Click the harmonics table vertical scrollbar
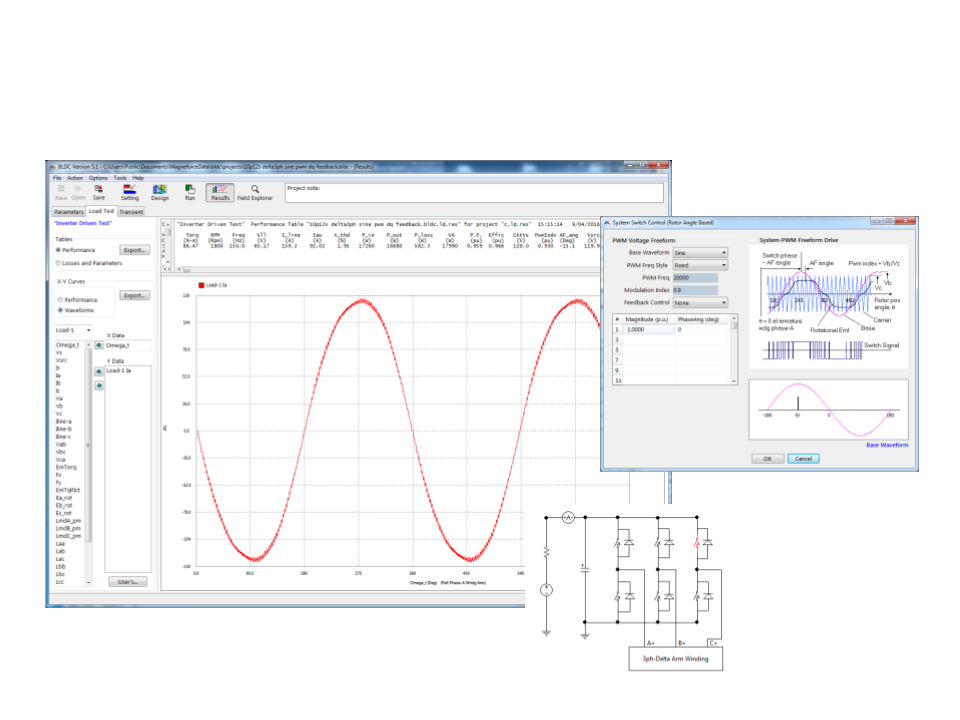The height and width of the screenshot is (720, 960). point(734,350)
